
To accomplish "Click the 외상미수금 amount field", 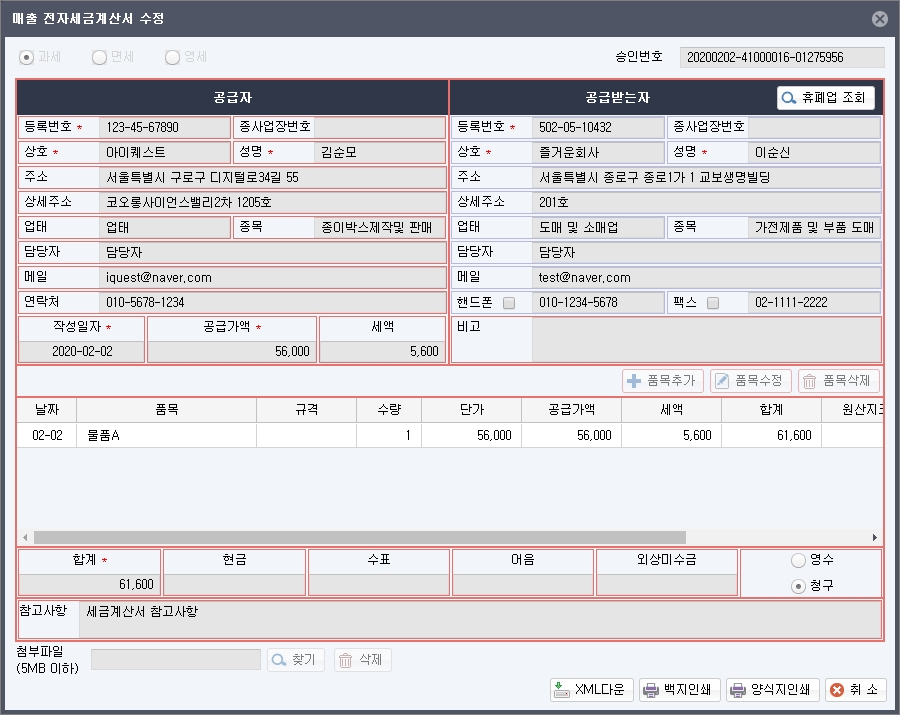I will point(667,585).
